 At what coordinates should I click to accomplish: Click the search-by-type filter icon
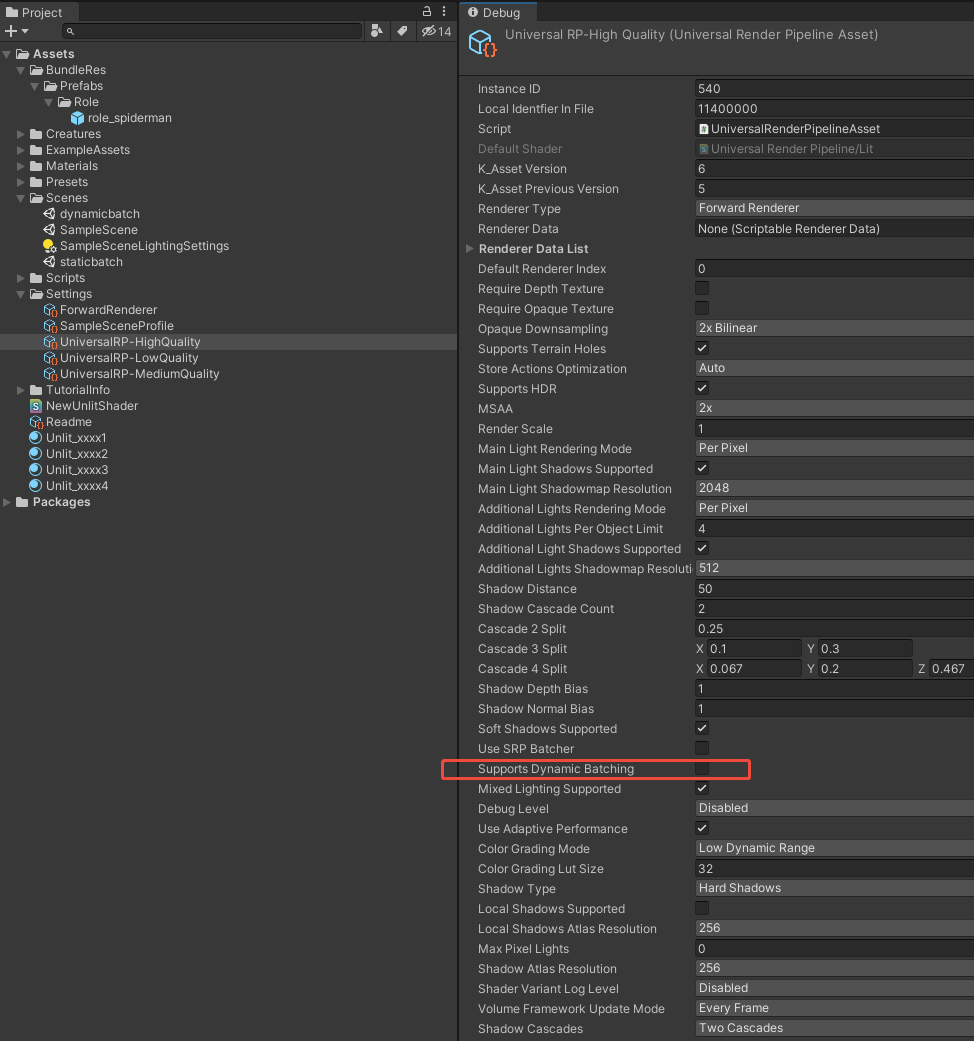(376, 31)
